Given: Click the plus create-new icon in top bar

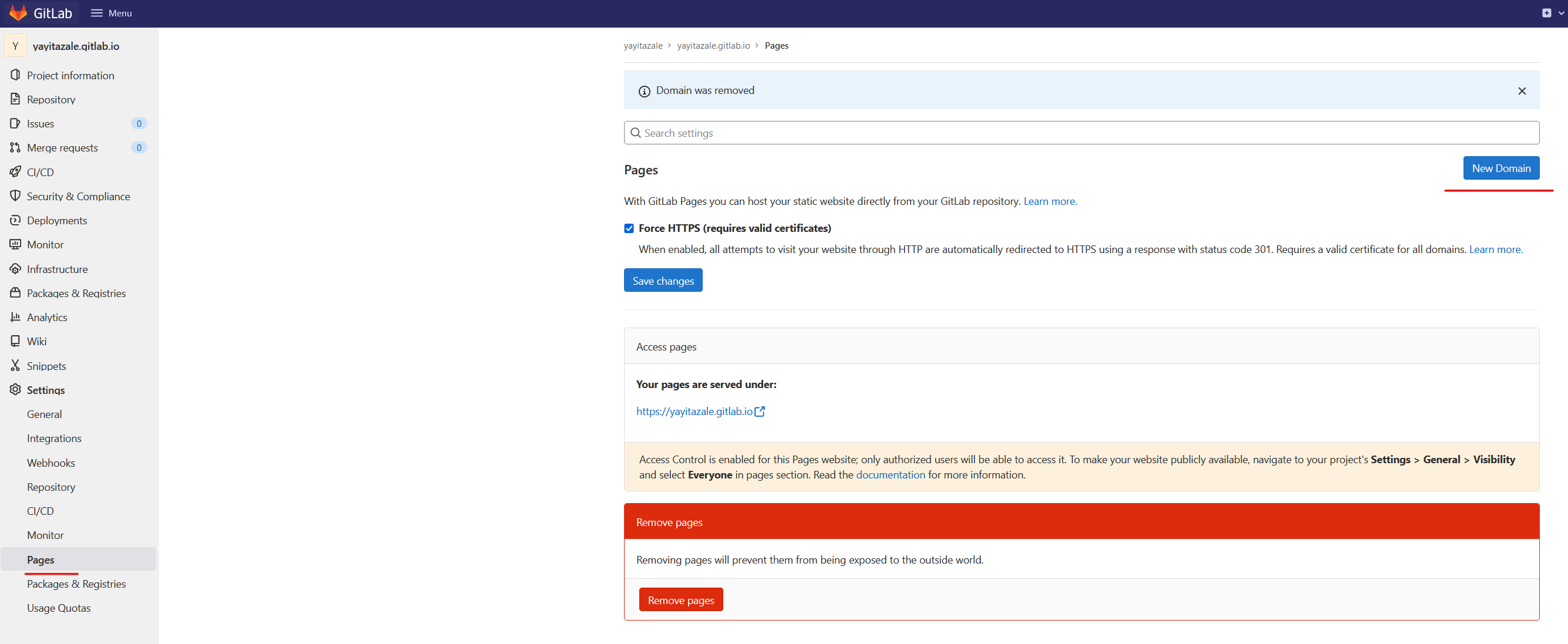Looking at the screenshot, I should [x=1547, y=13].
